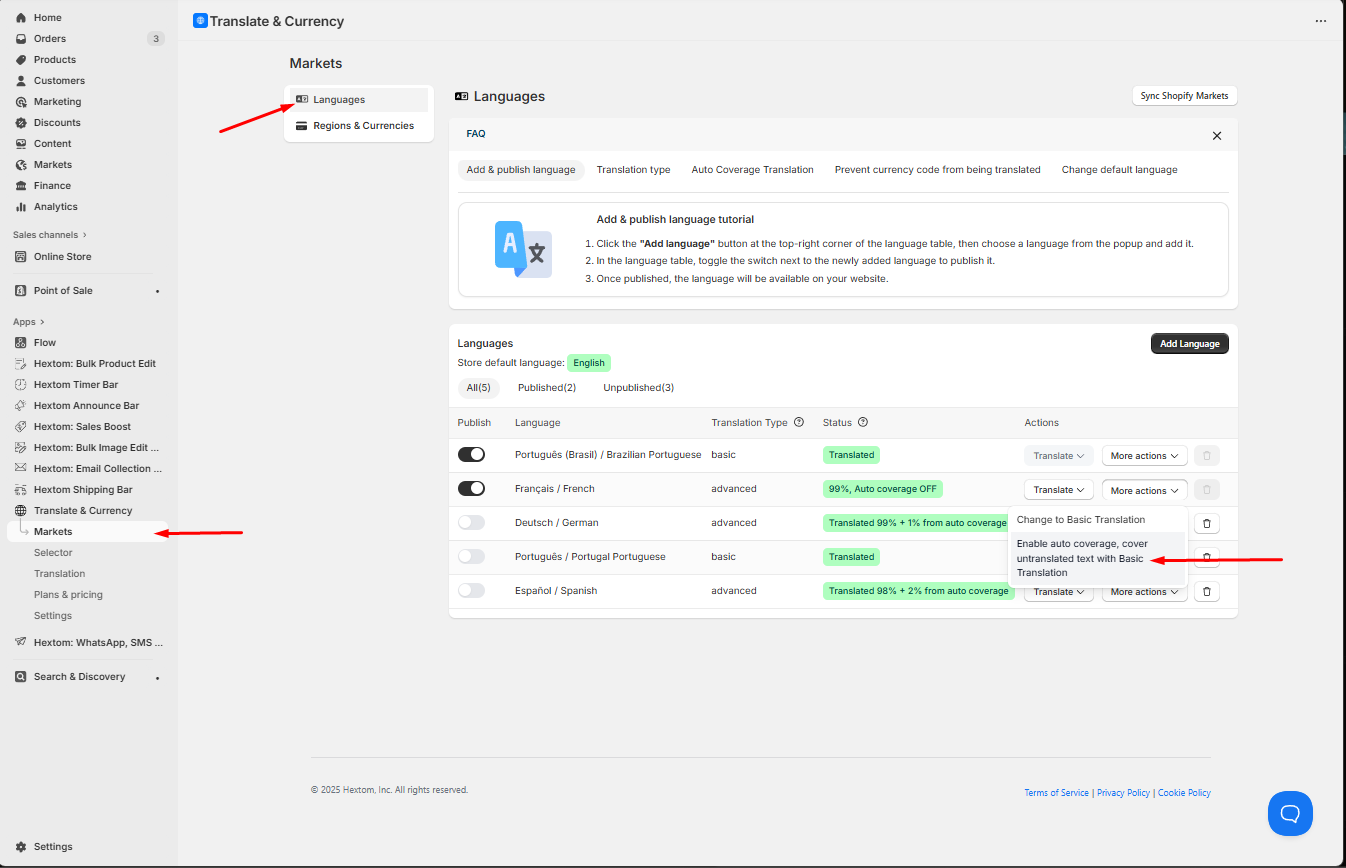Open Regions & Currencies section
The image size is (1346, 868).
[362, 126]
